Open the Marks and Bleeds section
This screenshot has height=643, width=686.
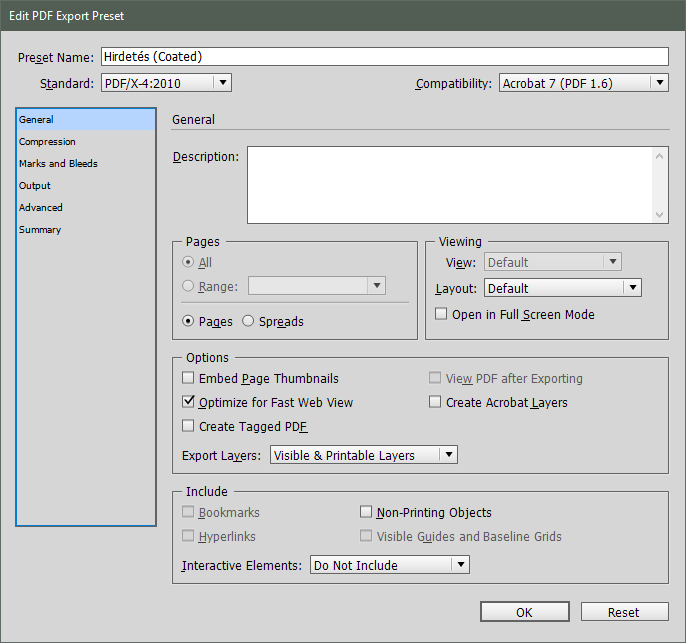58,164
